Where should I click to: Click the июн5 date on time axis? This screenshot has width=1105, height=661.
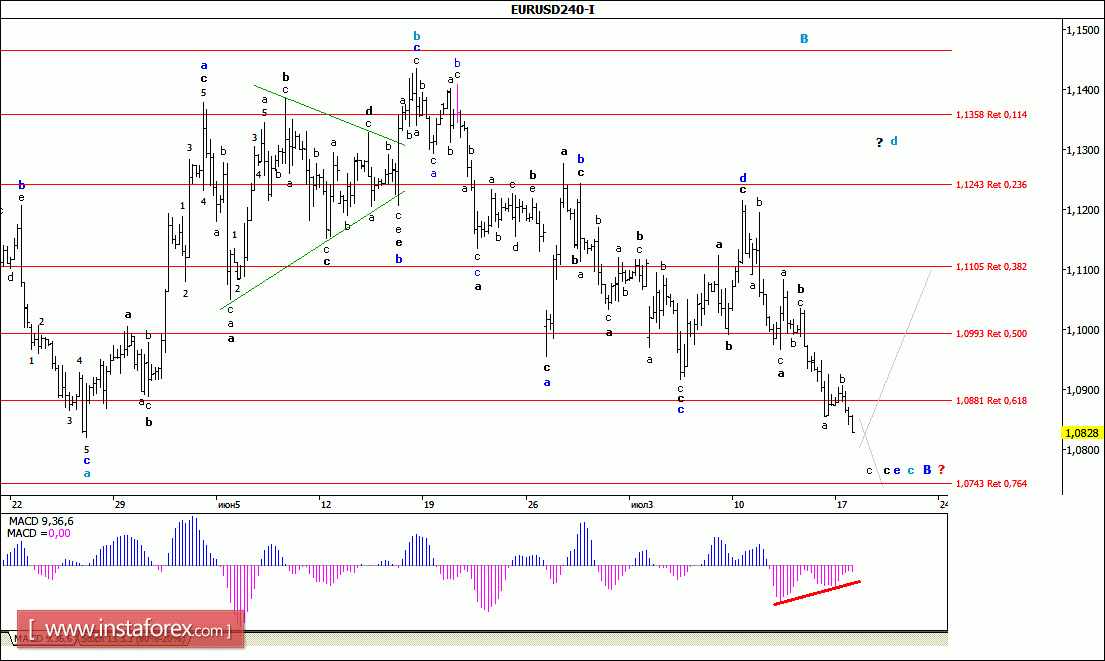pos(229,504)
